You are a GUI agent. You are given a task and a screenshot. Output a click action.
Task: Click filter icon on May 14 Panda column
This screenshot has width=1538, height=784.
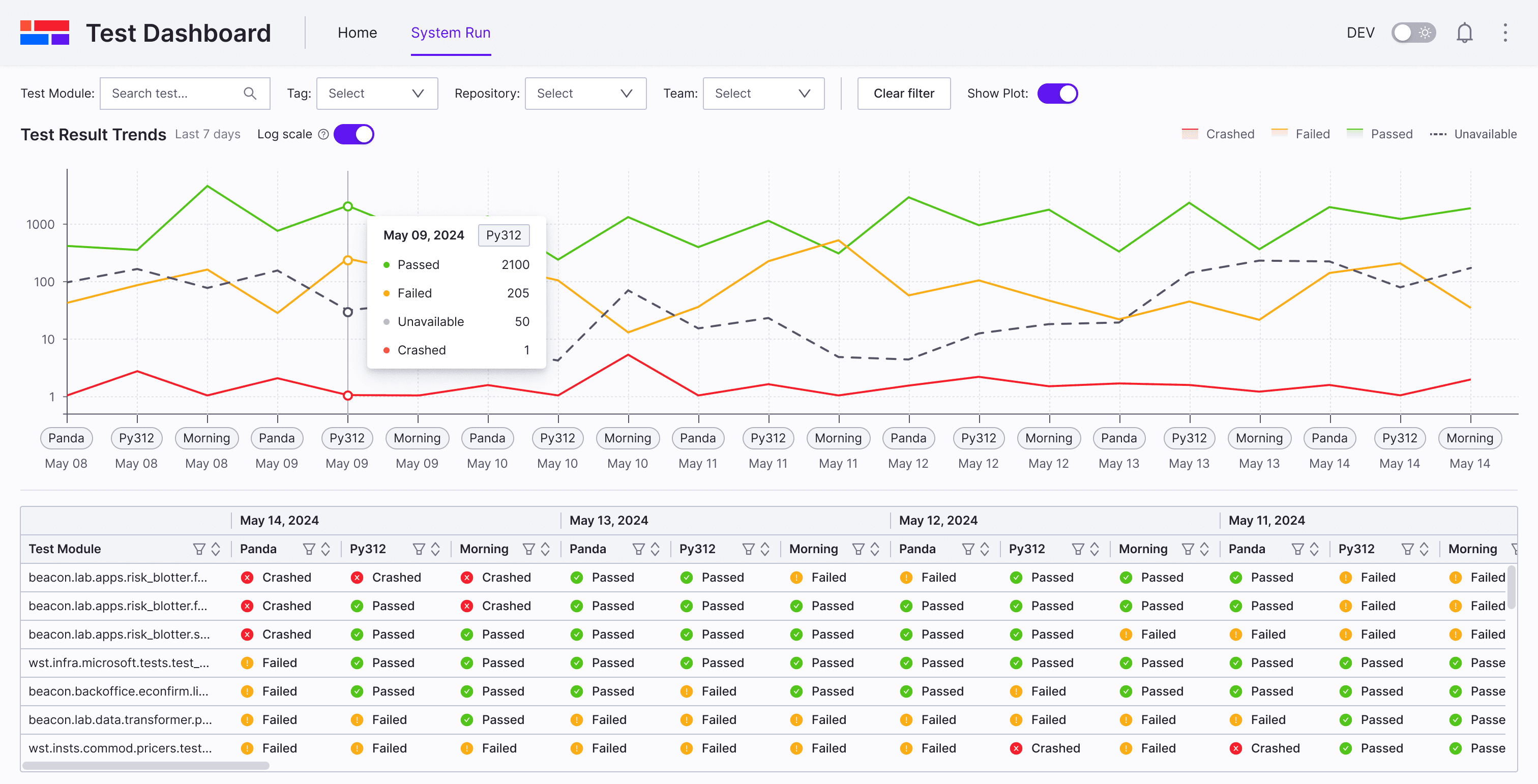point(309,549)
